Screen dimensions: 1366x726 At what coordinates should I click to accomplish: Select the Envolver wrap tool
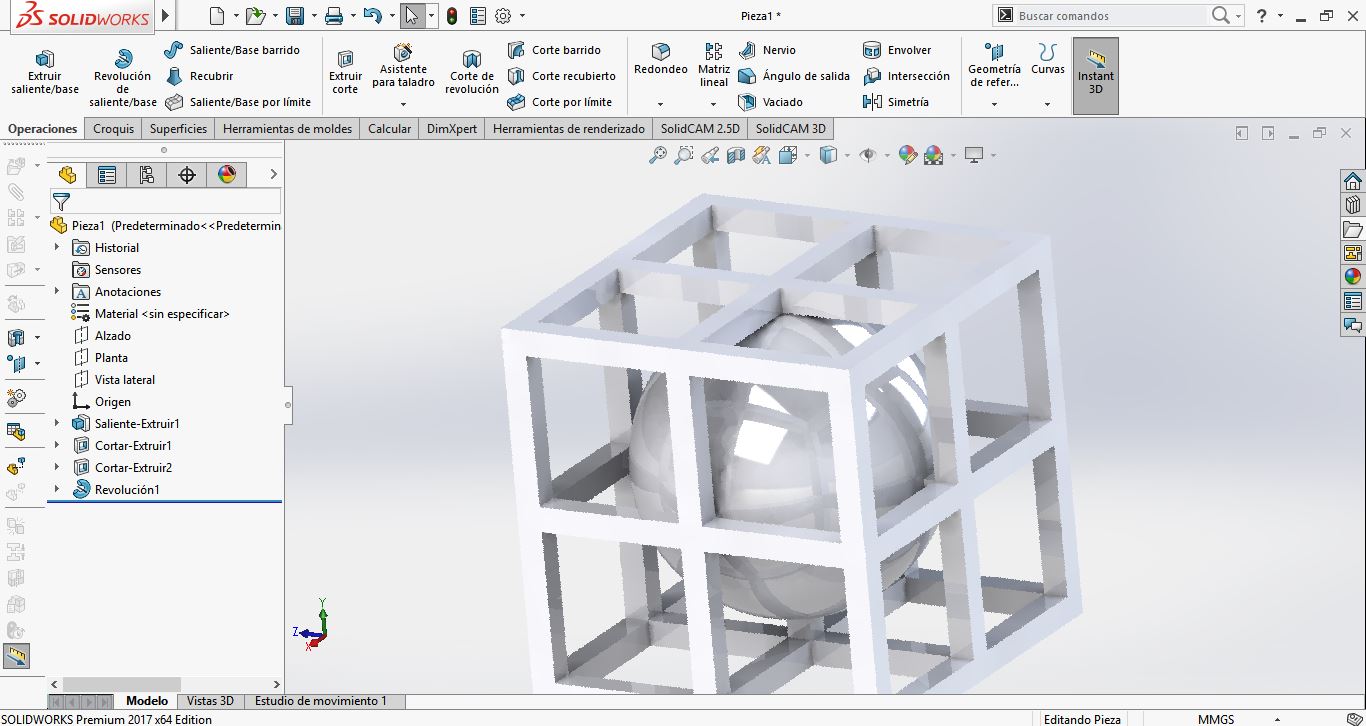(897, 50)
